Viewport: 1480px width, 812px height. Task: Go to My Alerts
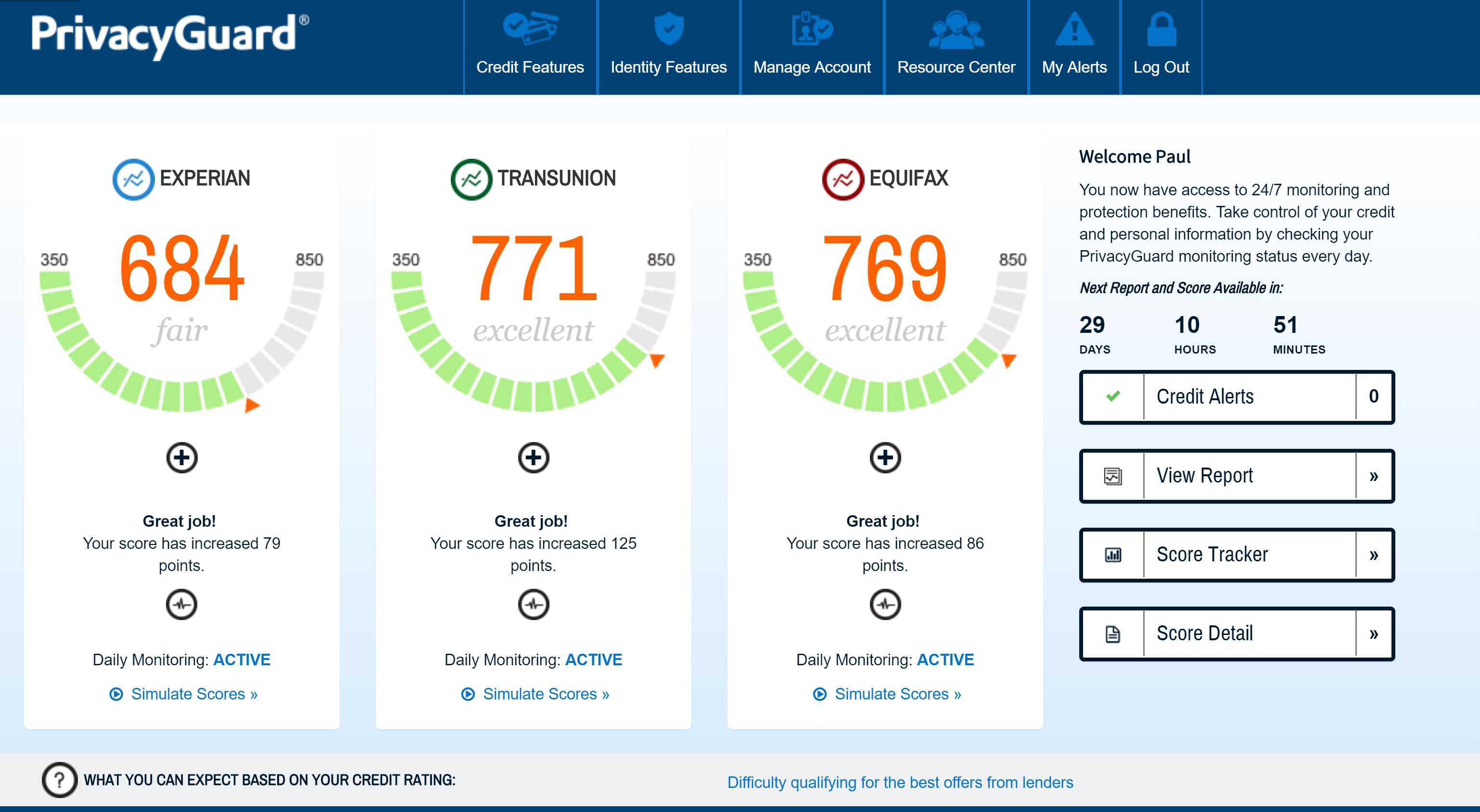tap(1074, 47)
